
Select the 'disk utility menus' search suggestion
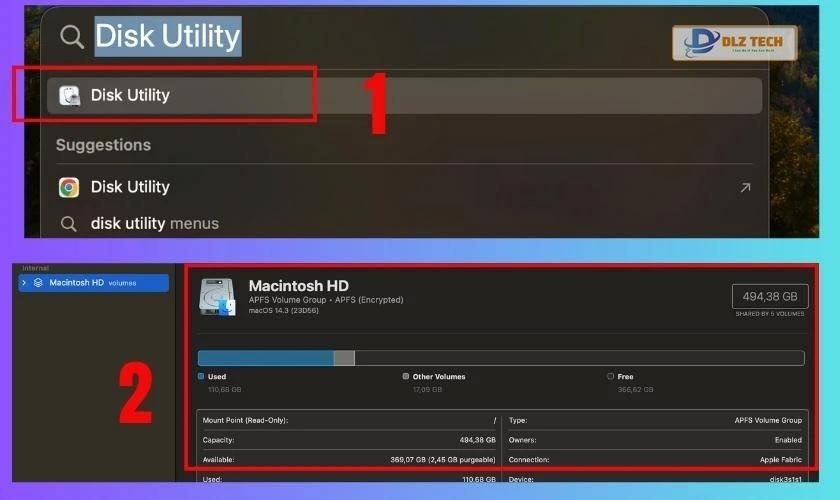click(x=155, y=223)
